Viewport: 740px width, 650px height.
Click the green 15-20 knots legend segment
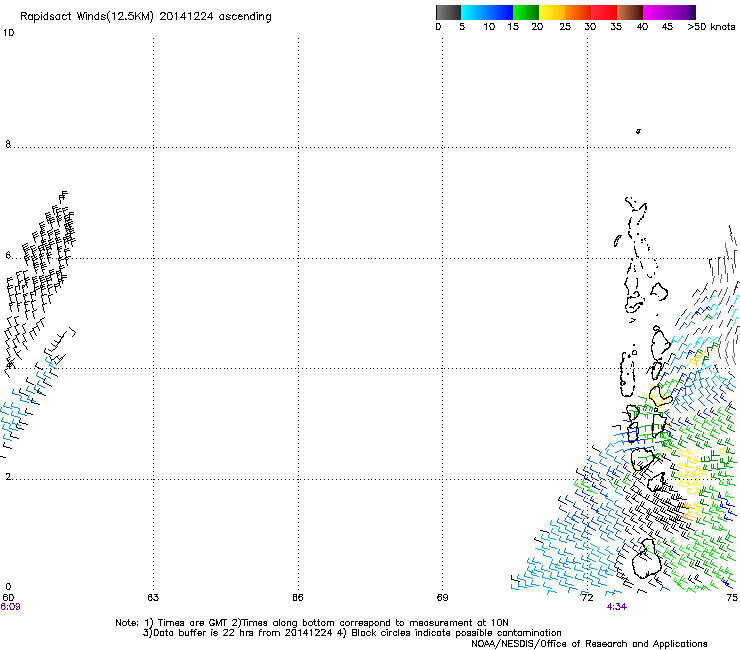526,12
